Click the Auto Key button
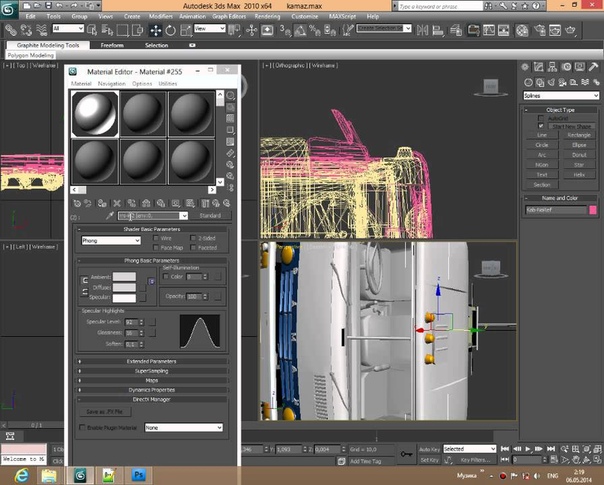The width and height of the screenshot is (604, 485). (430, 450)
